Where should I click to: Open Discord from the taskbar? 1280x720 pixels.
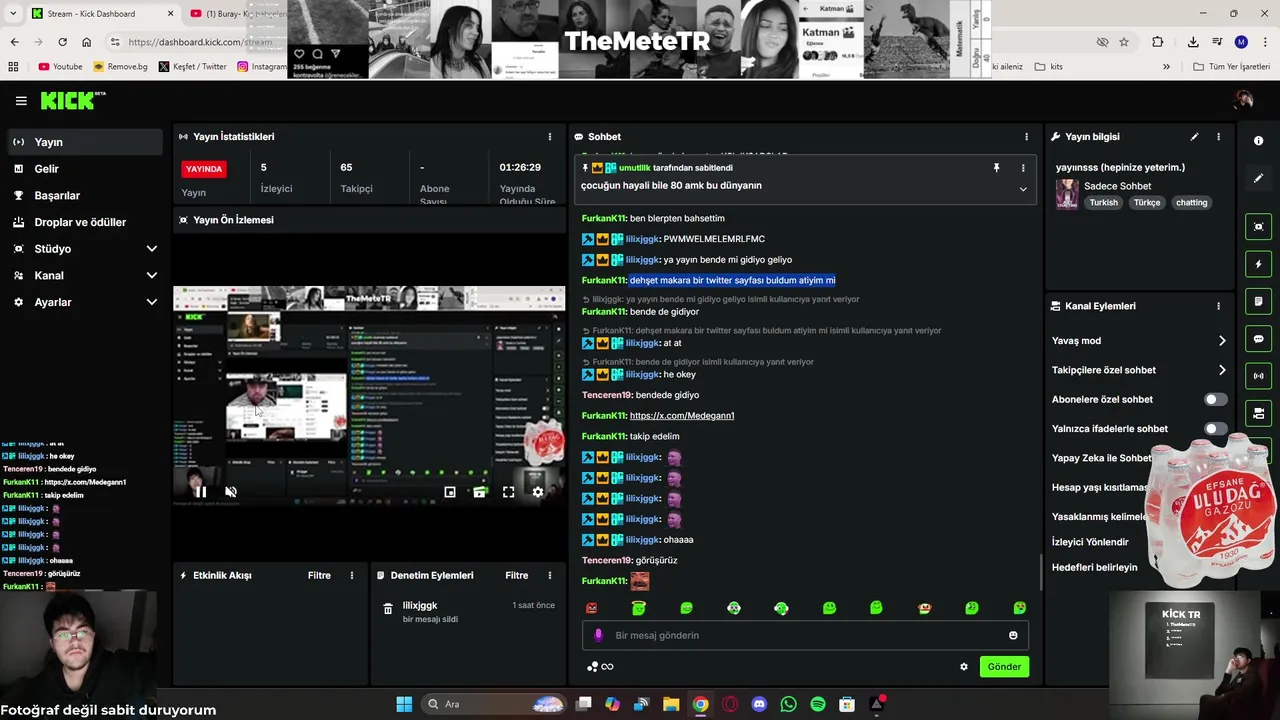coord(759,704)
